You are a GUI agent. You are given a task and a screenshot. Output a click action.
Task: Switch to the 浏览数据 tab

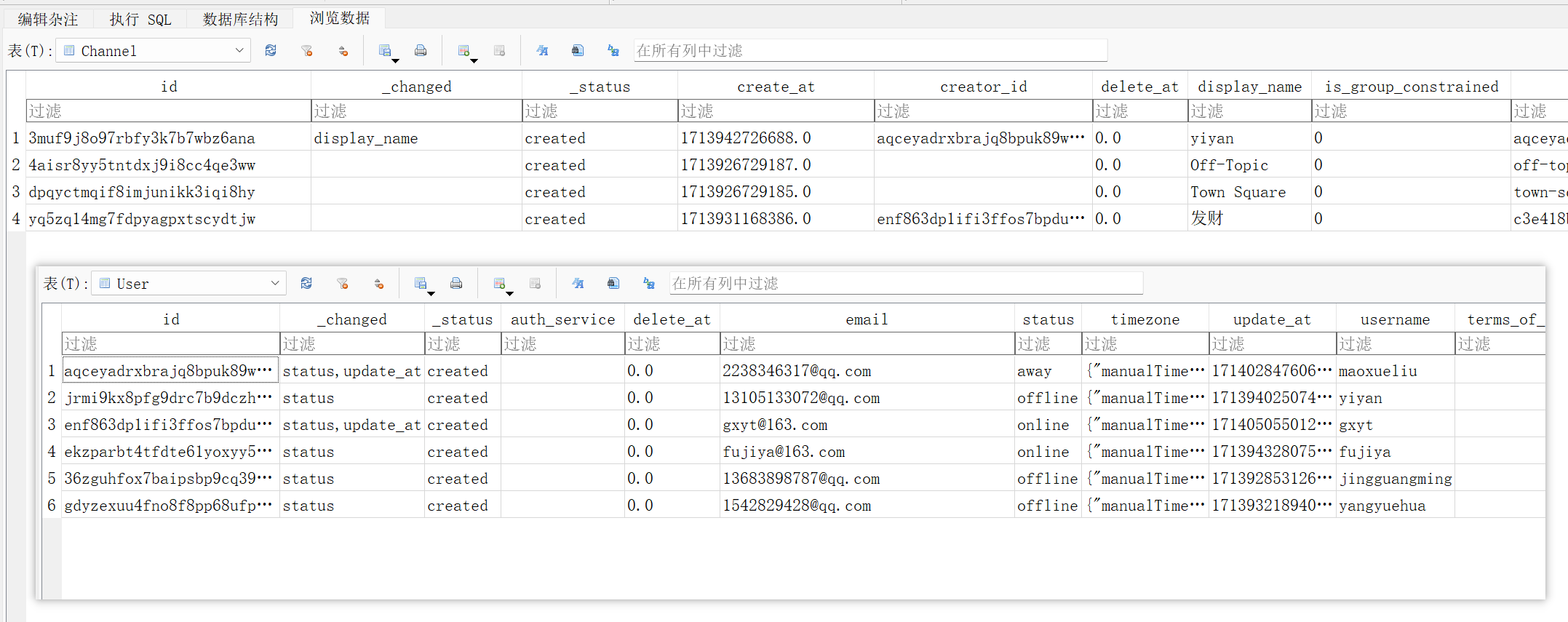click(339, 18)
